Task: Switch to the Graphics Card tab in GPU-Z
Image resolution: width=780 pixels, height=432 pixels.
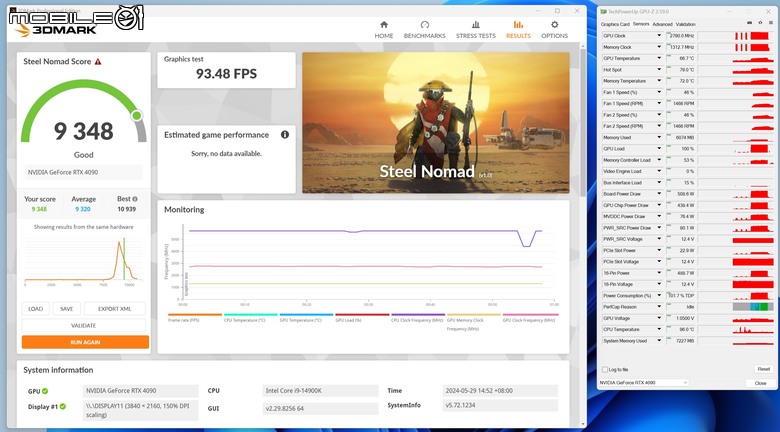Action: click(615, 24)
